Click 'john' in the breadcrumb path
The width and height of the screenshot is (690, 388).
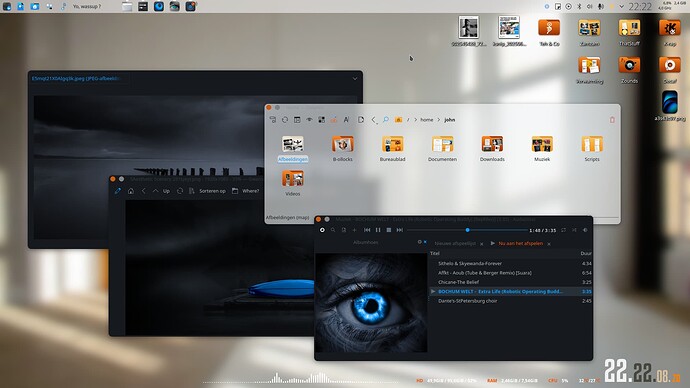pos(449,120)
